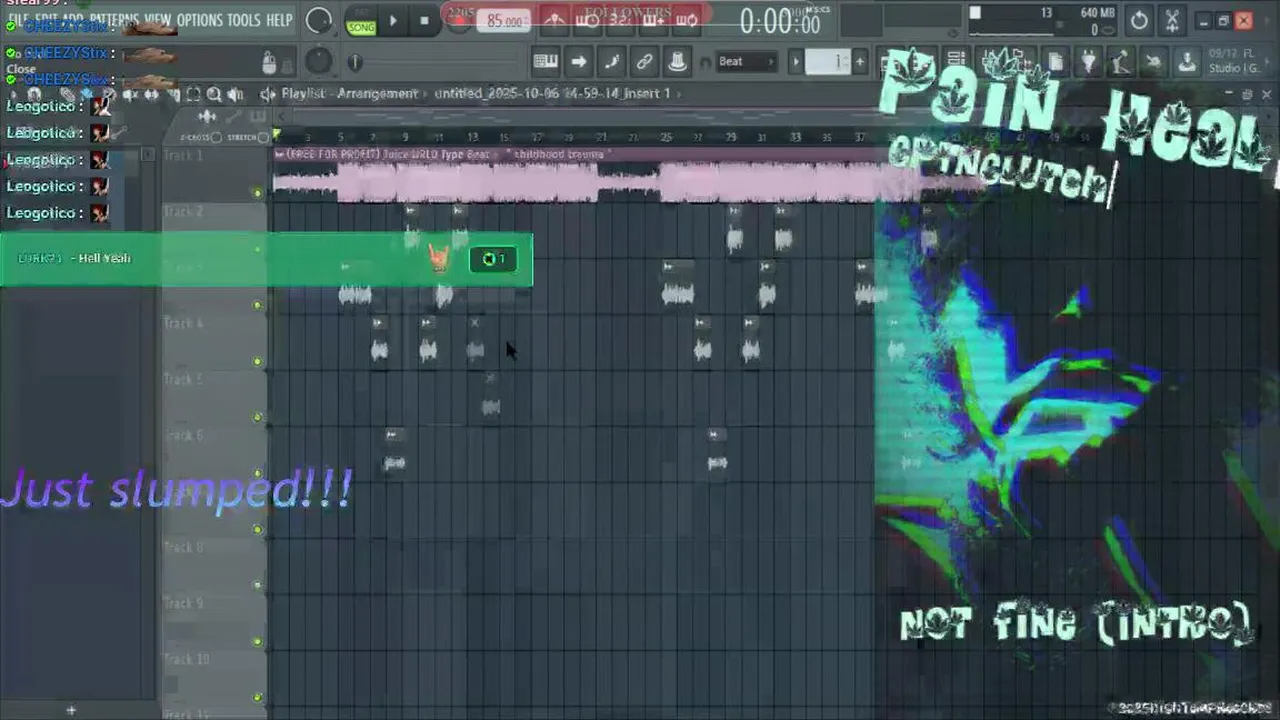Toggle the typing keyboard to piano icon
Image resolution: width=1280 pixels, height=720 pixels.
[x=545, y=62]
